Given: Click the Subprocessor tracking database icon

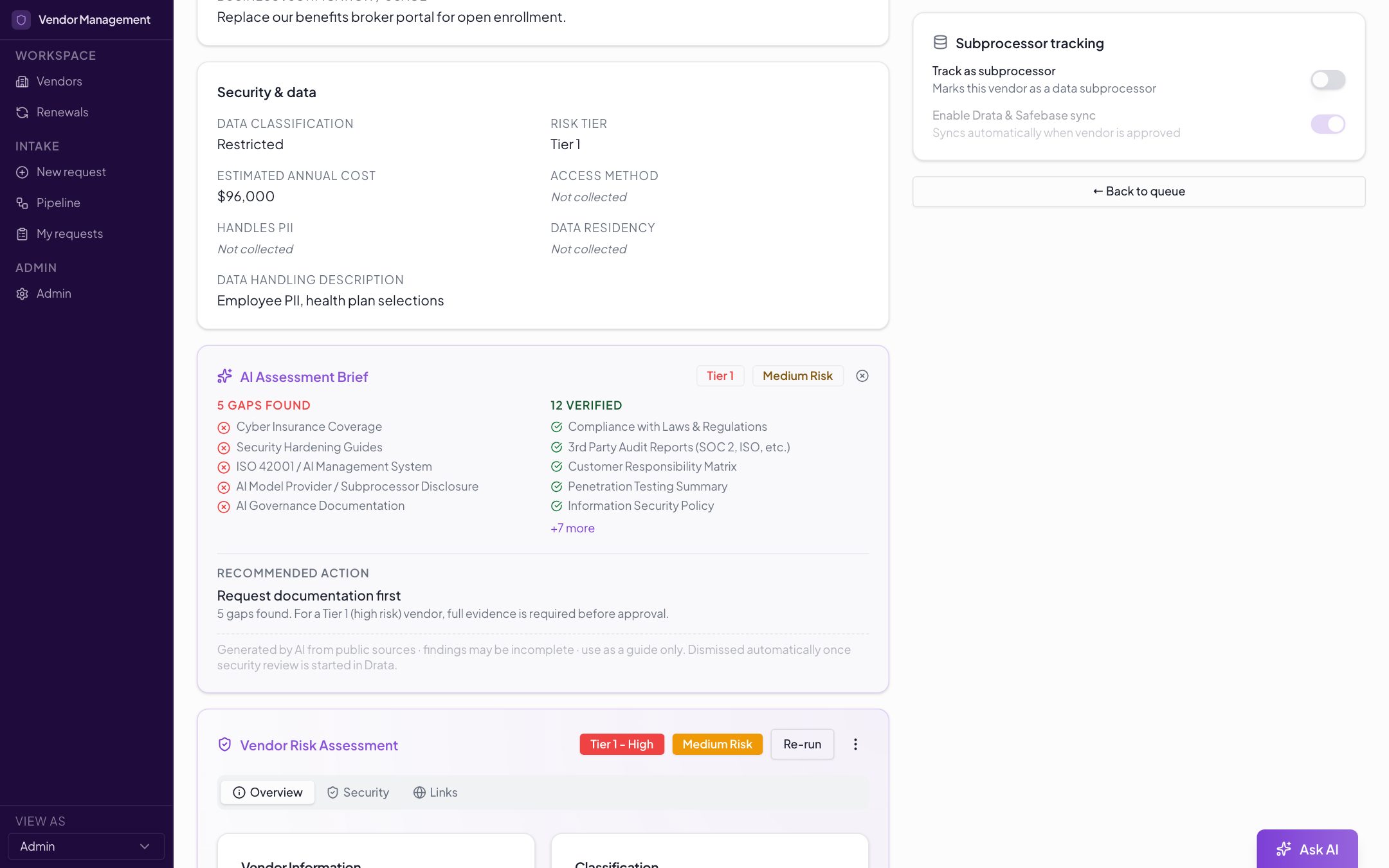Looking at the screenshot, I should click(x=940, y=42).
